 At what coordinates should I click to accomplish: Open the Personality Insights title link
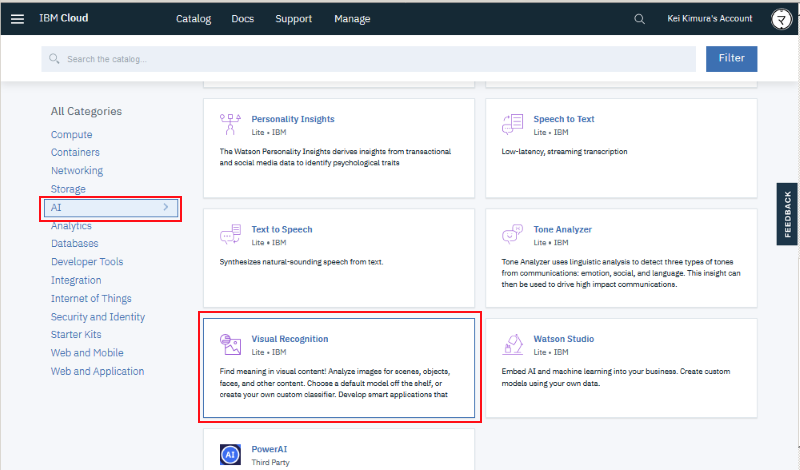(x=293, y=119)
